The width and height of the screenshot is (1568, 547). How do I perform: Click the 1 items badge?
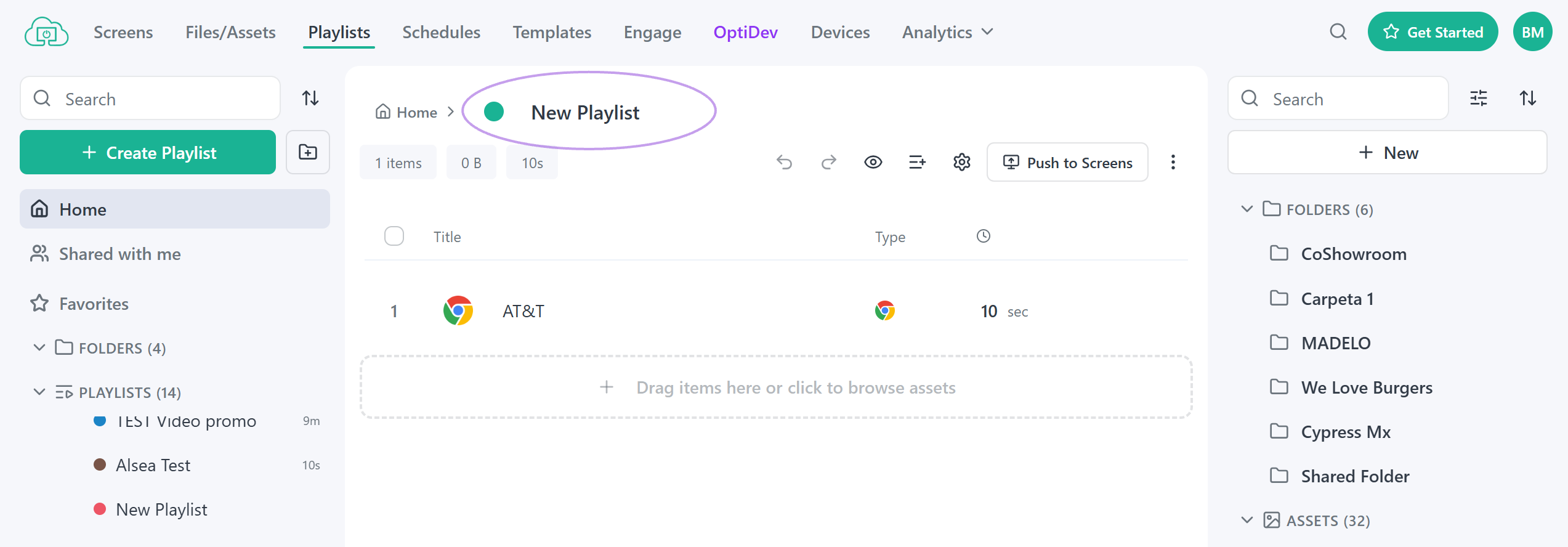(398, 163)
